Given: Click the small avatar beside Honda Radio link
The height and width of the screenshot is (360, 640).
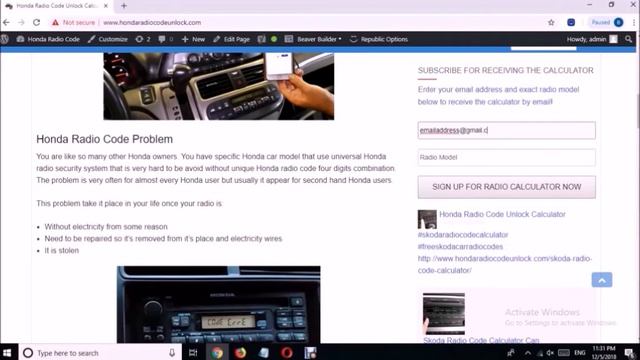Looking at the screenshot, I should point(427,219).
